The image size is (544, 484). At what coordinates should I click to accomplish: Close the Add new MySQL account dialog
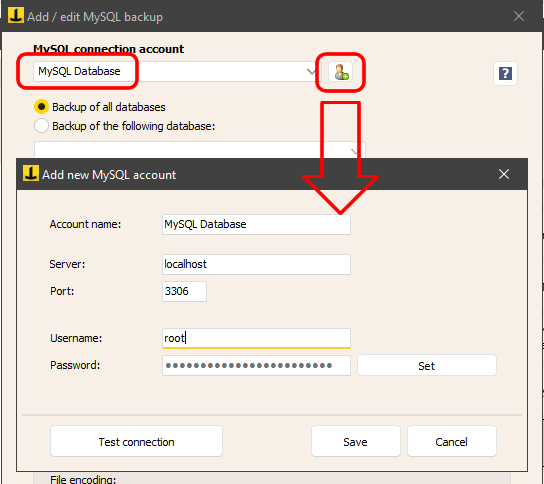(x=504, y=174)
